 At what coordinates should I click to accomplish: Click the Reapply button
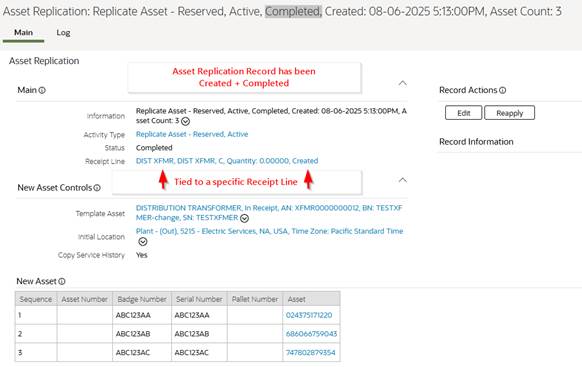pyautogui.click(x=510, y=113)
